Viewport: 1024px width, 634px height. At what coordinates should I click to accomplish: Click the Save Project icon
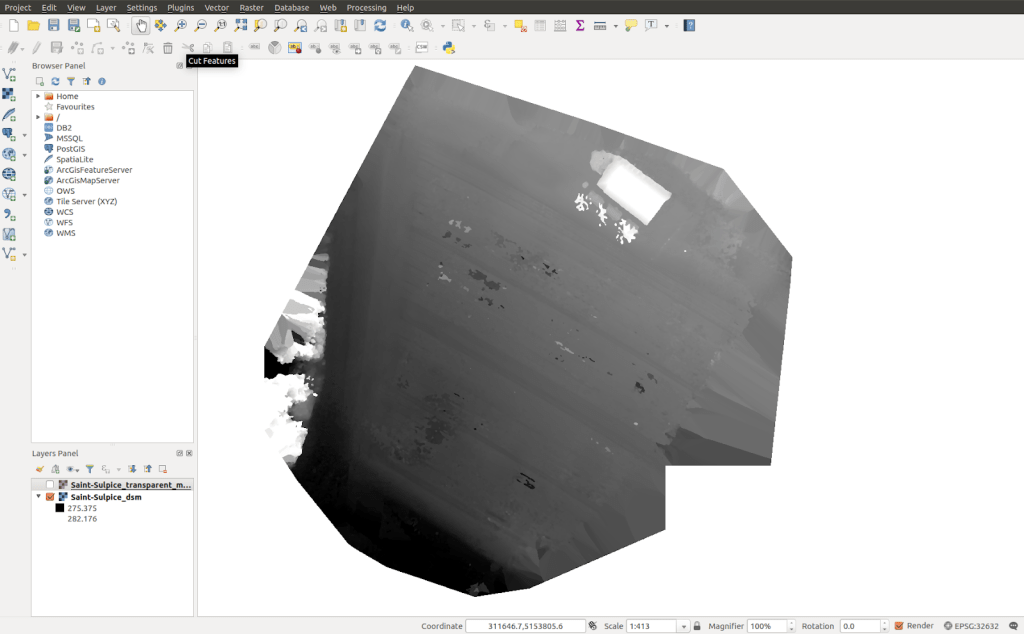[x=53, y=25]
